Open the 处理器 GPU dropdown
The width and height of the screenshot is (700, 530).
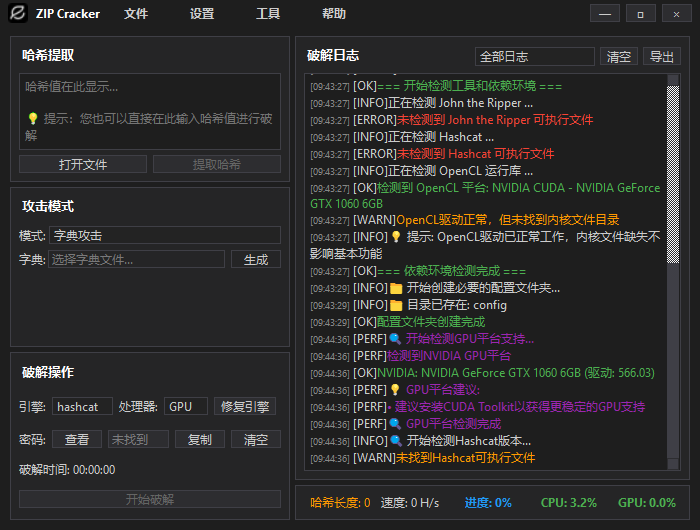click(186, 406)
